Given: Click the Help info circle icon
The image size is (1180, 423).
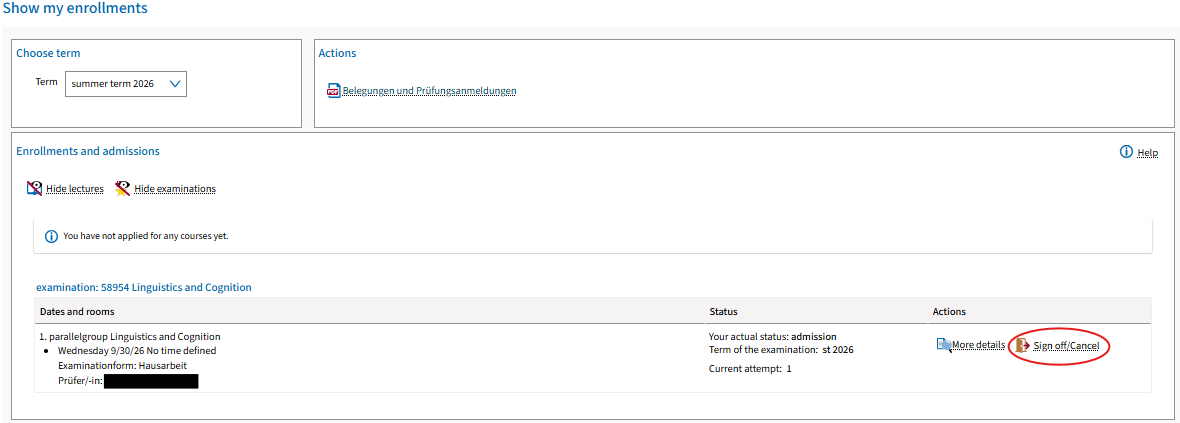Looking at the screenshot, I should (x=1127, y=152).
